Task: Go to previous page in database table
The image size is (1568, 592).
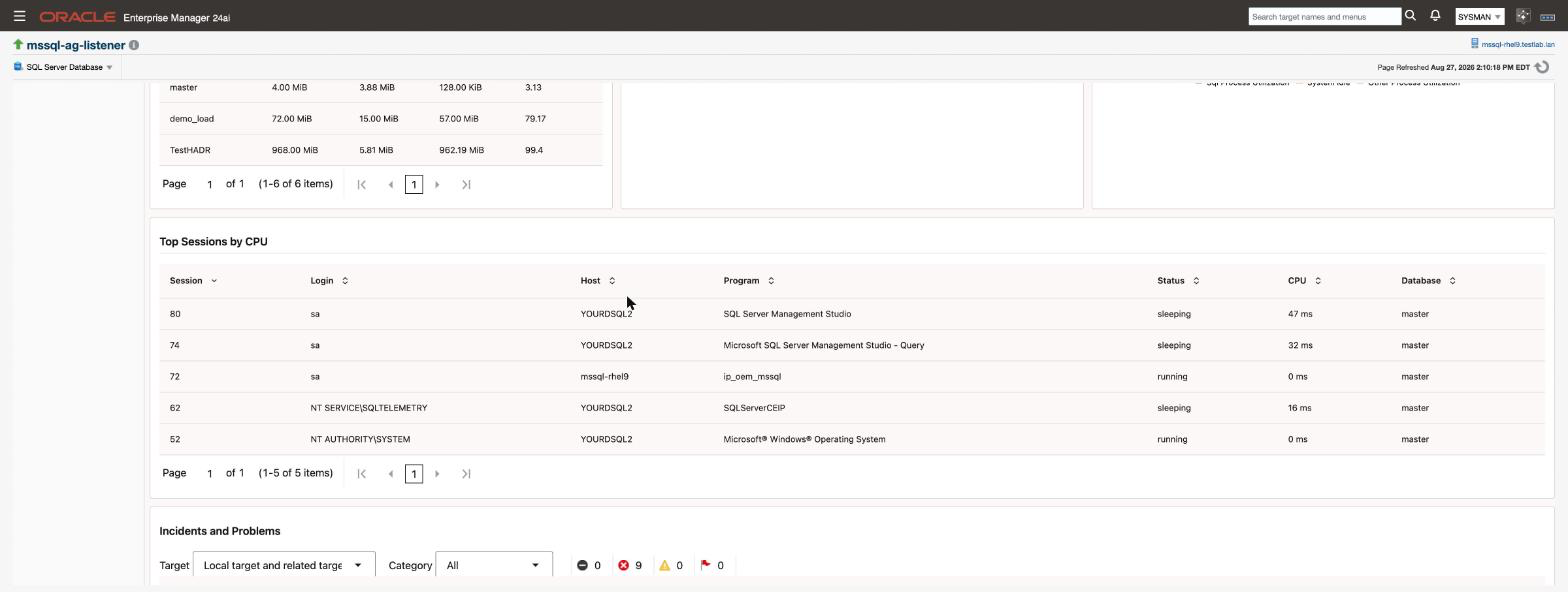Action: [390, 184]
